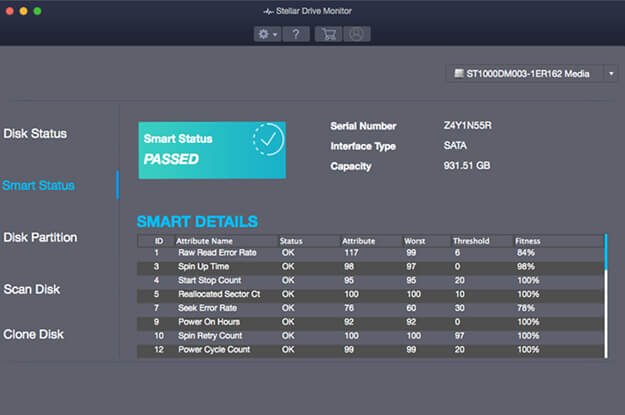625x415 pixels.
Task: Click the 98% fitness value
Action: (526, 267)
